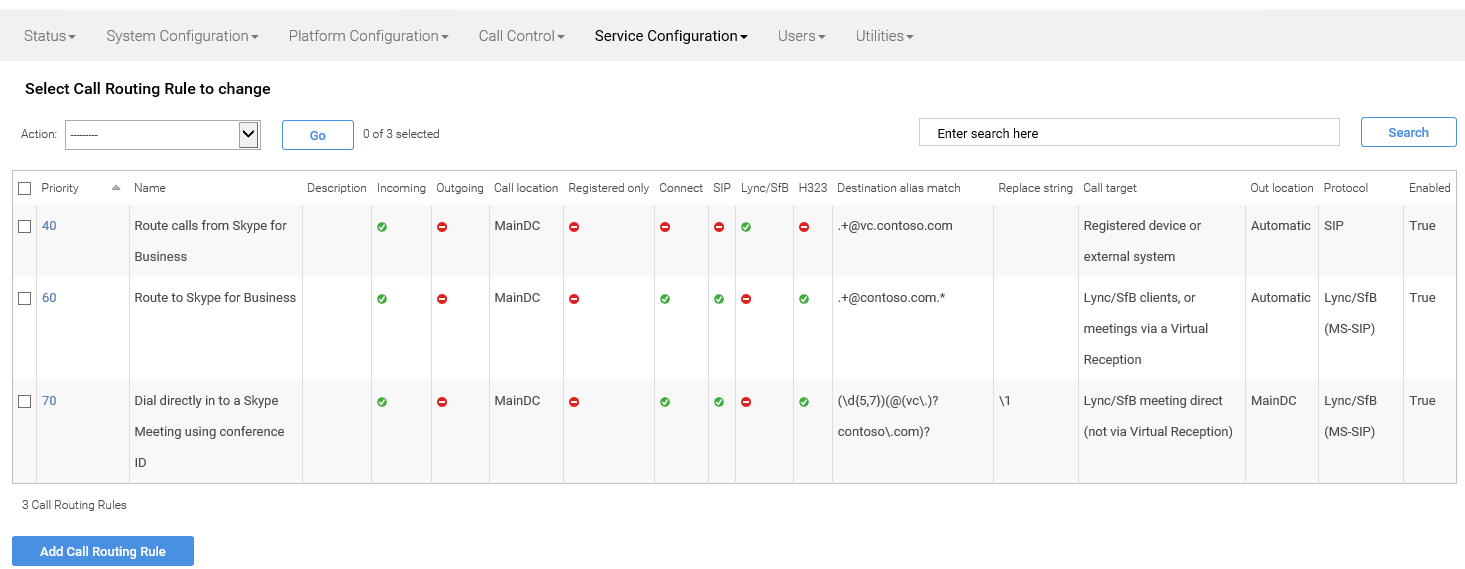The height and width of the screenshot is (569, 1465).
Task: Toggle the select-all checkbox in table header
Action: (x=25, y=188)
